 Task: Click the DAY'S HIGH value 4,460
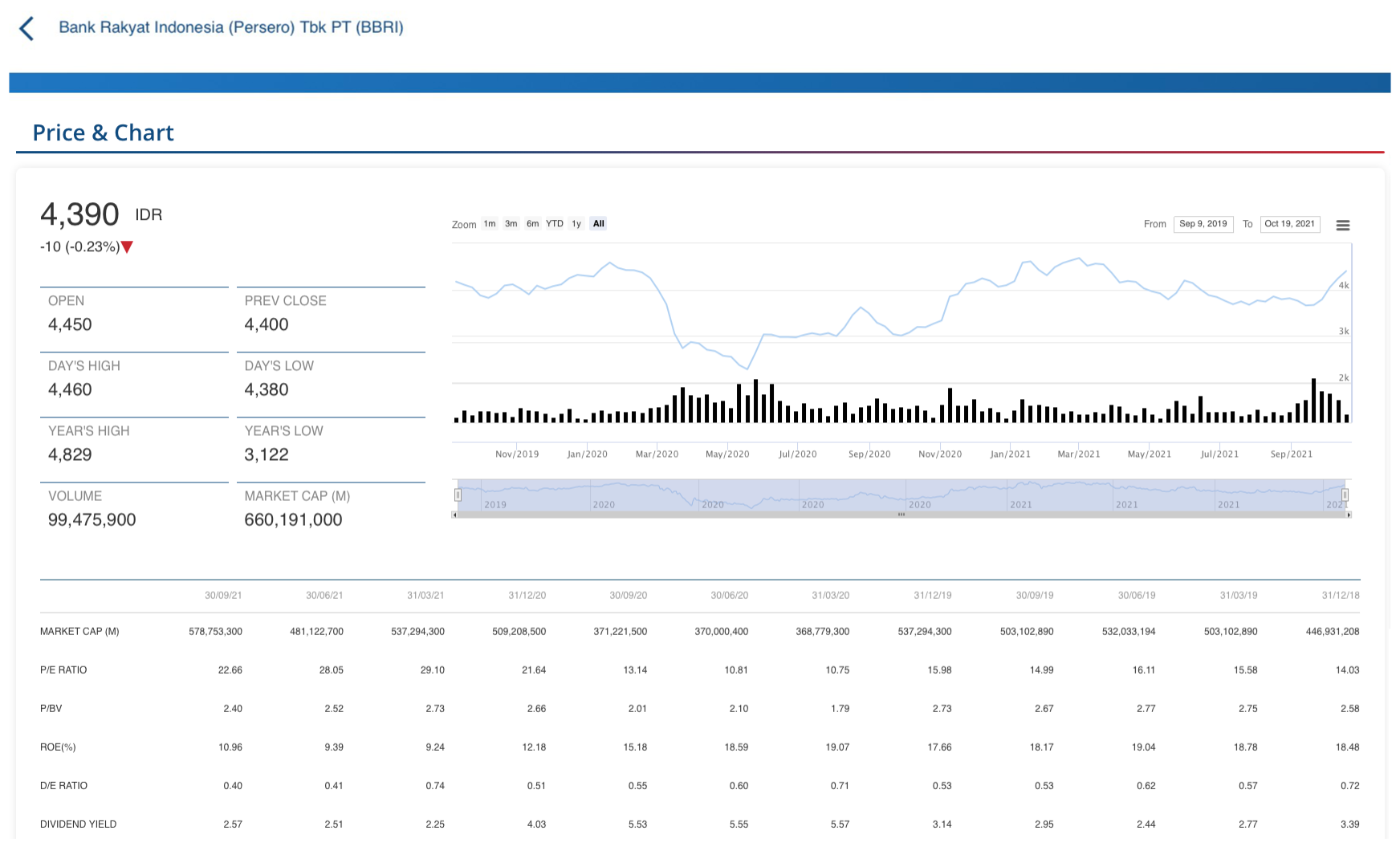coord(70,389)
